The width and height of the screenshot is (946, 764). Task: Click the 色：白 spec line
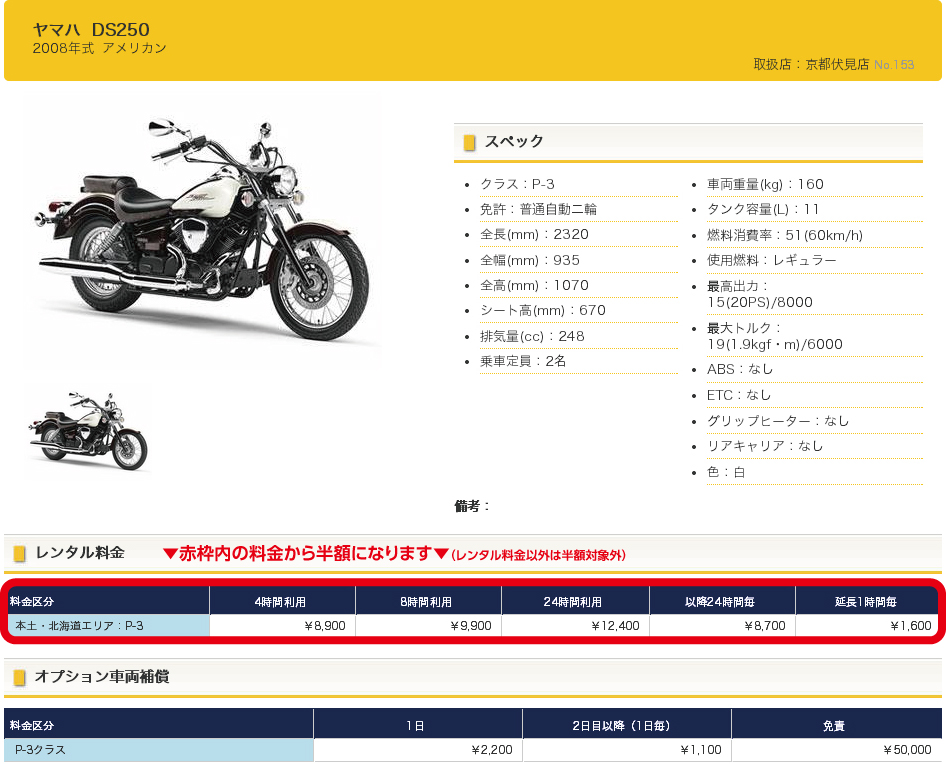[x=726, y=472]
